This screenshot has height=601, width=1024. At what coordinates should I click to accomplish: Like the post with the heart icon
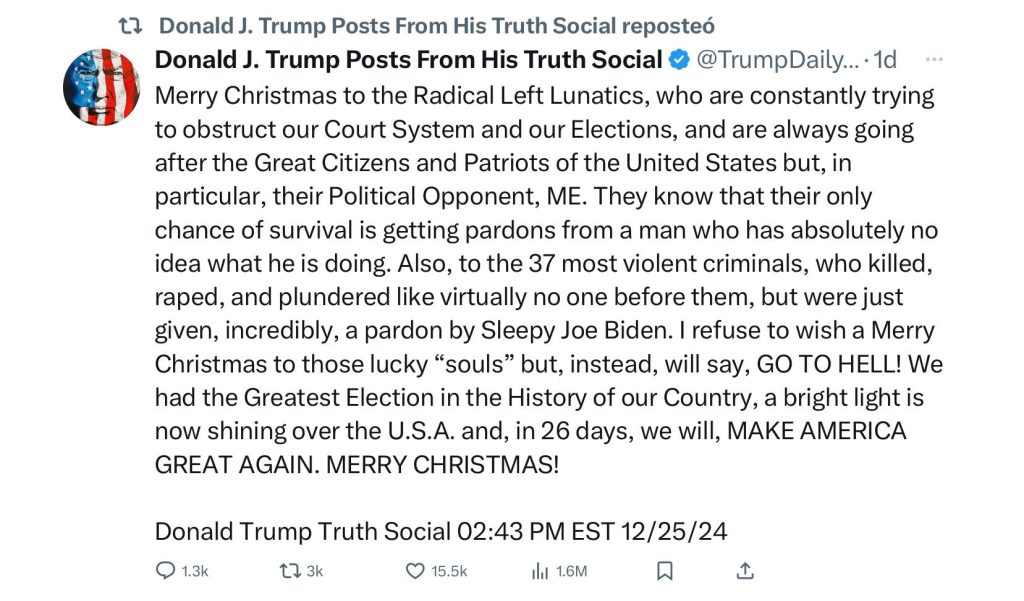415,571
